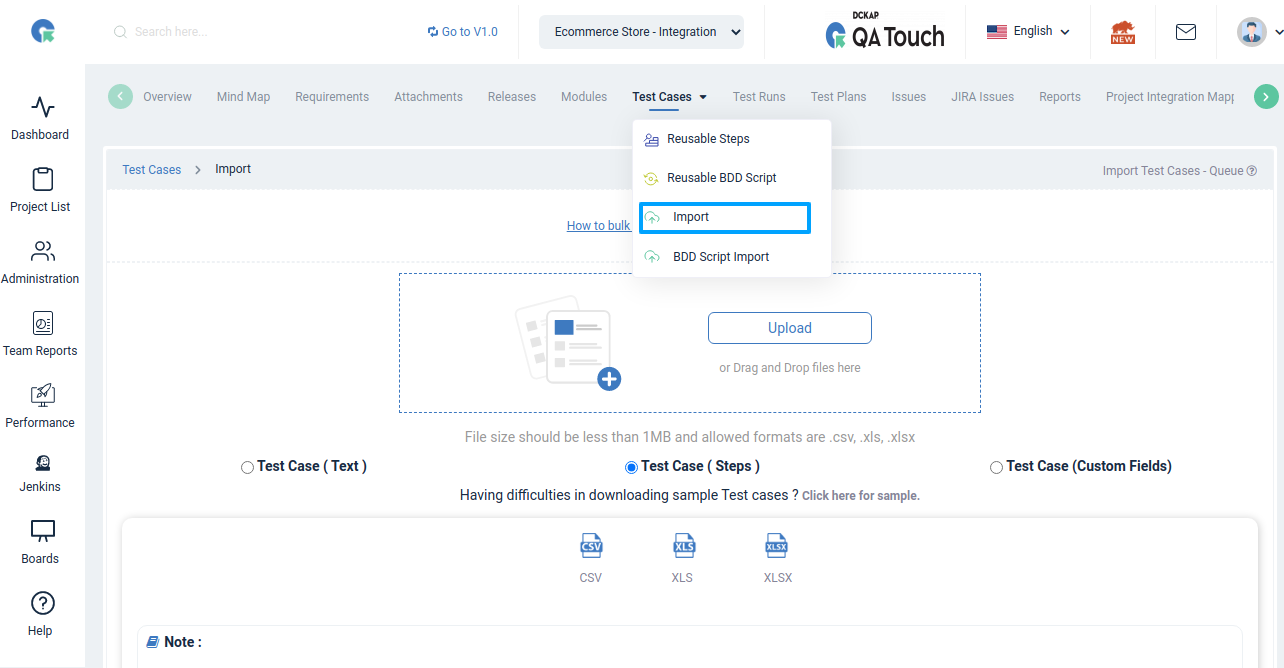This screenshot has height=668, width=1284.
Task: Open the user avatar dropdown
Action: [x=1259, y=32]
